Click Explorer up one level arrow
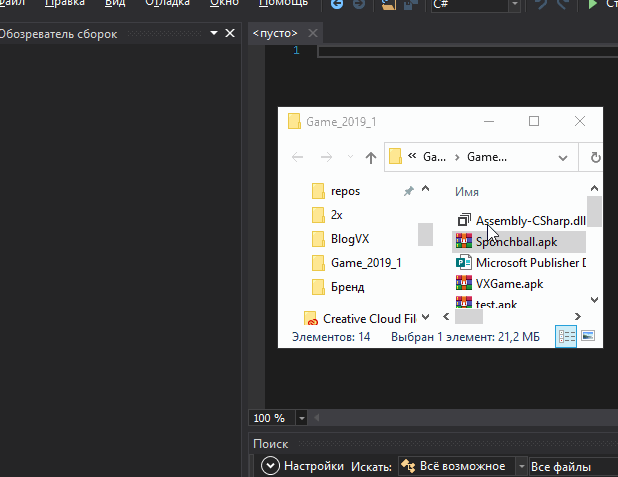The width and height of the screenshot is (618, 477). [370, 158]
